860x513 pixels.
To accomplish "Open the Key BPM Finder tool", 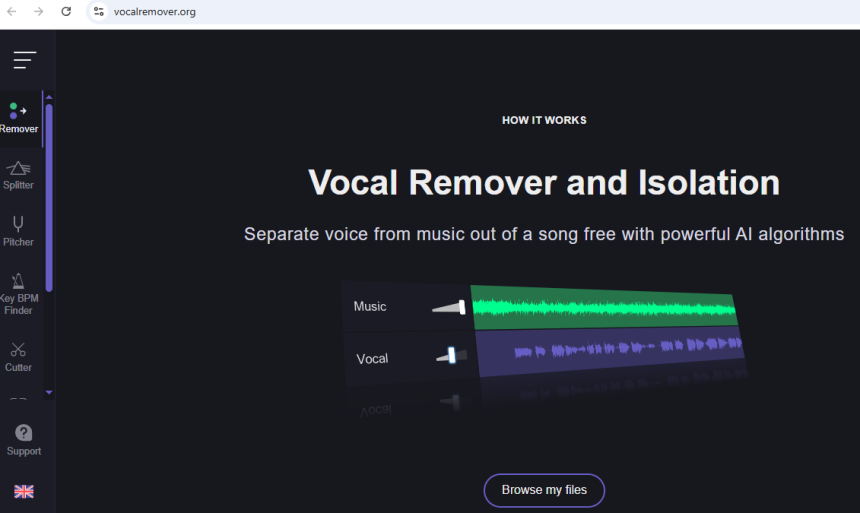I will [x=18, y=293].
